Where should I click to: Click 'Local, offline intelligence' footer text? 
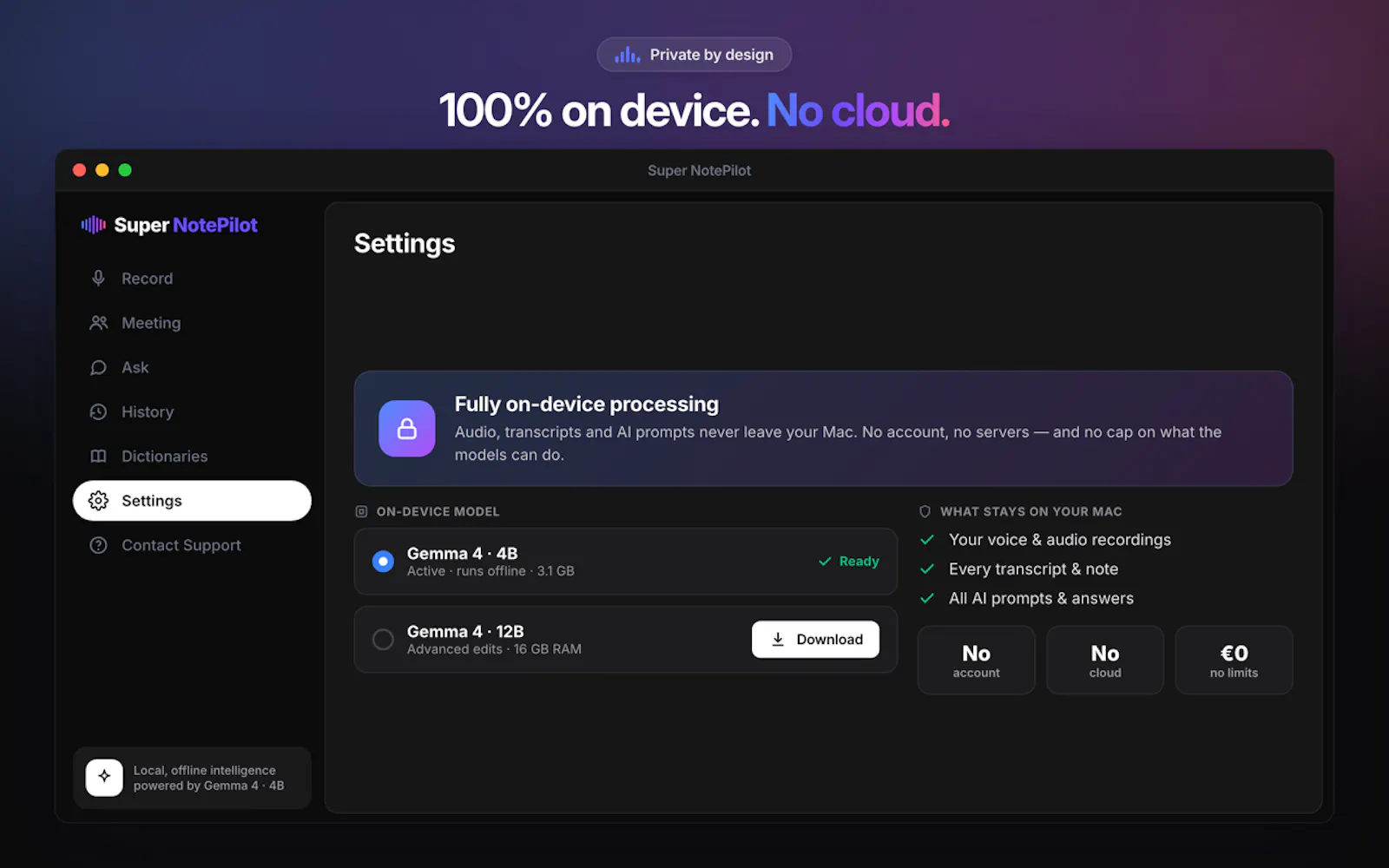click(x=205, y=770)
